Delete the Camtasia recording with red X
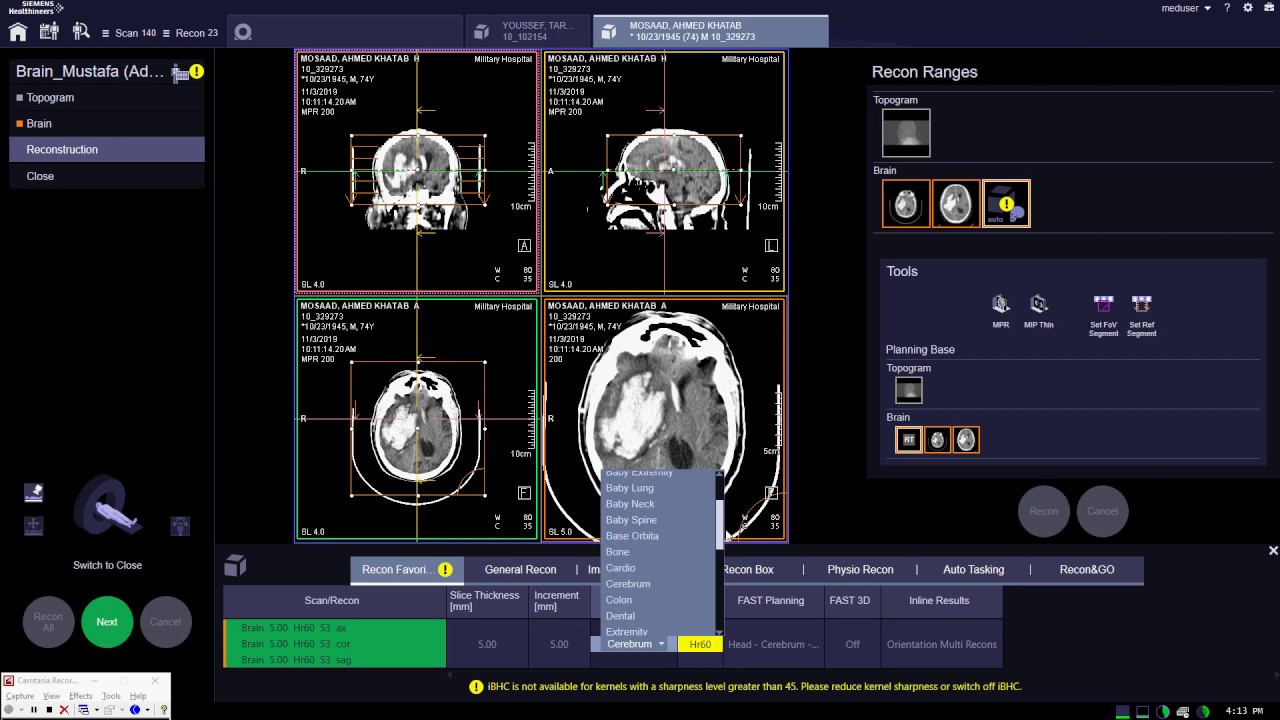Screen dimensions: 1280x720 64,710
